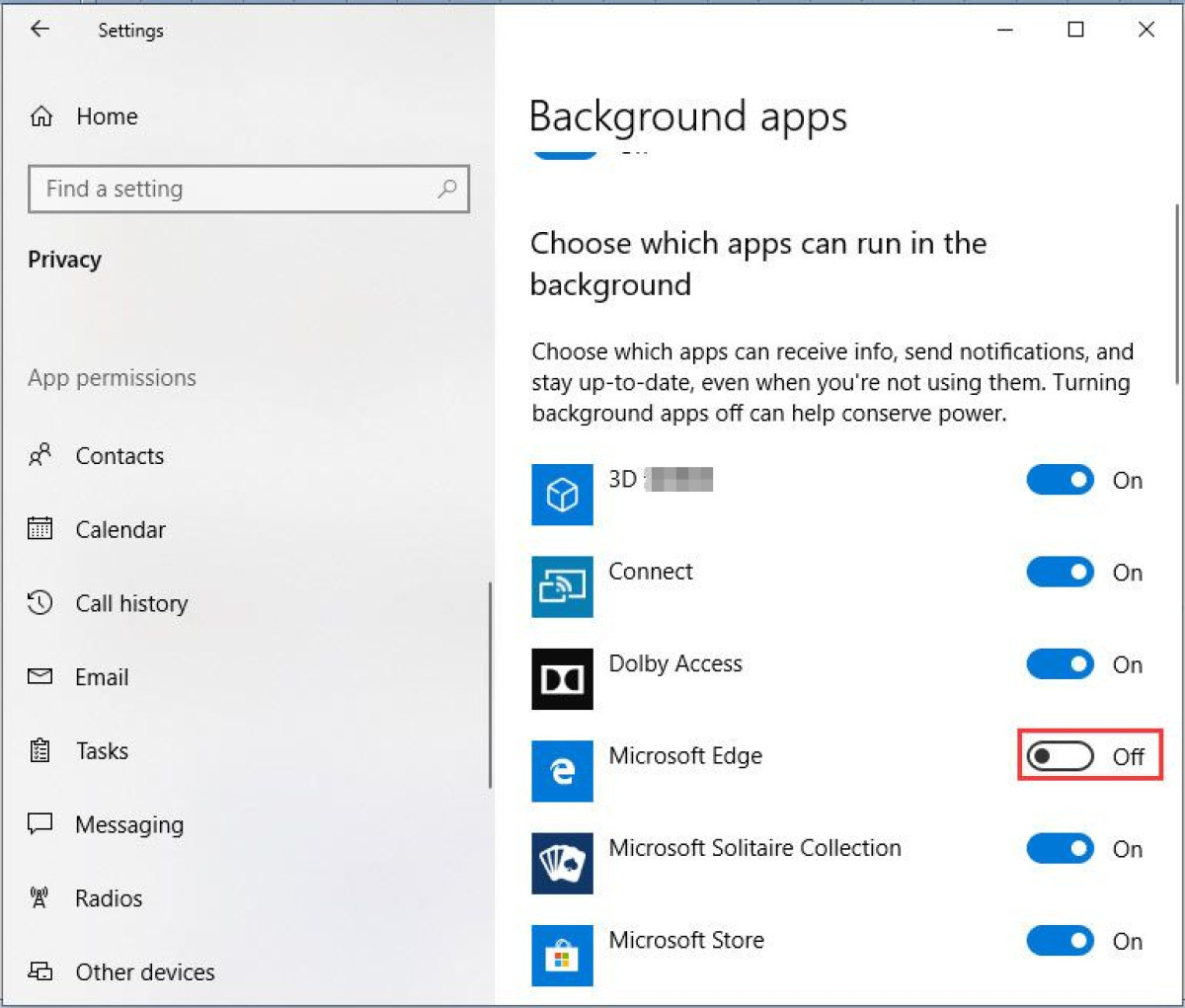Select the 3D app cube icon
1185x1008 pixels.
562,494
